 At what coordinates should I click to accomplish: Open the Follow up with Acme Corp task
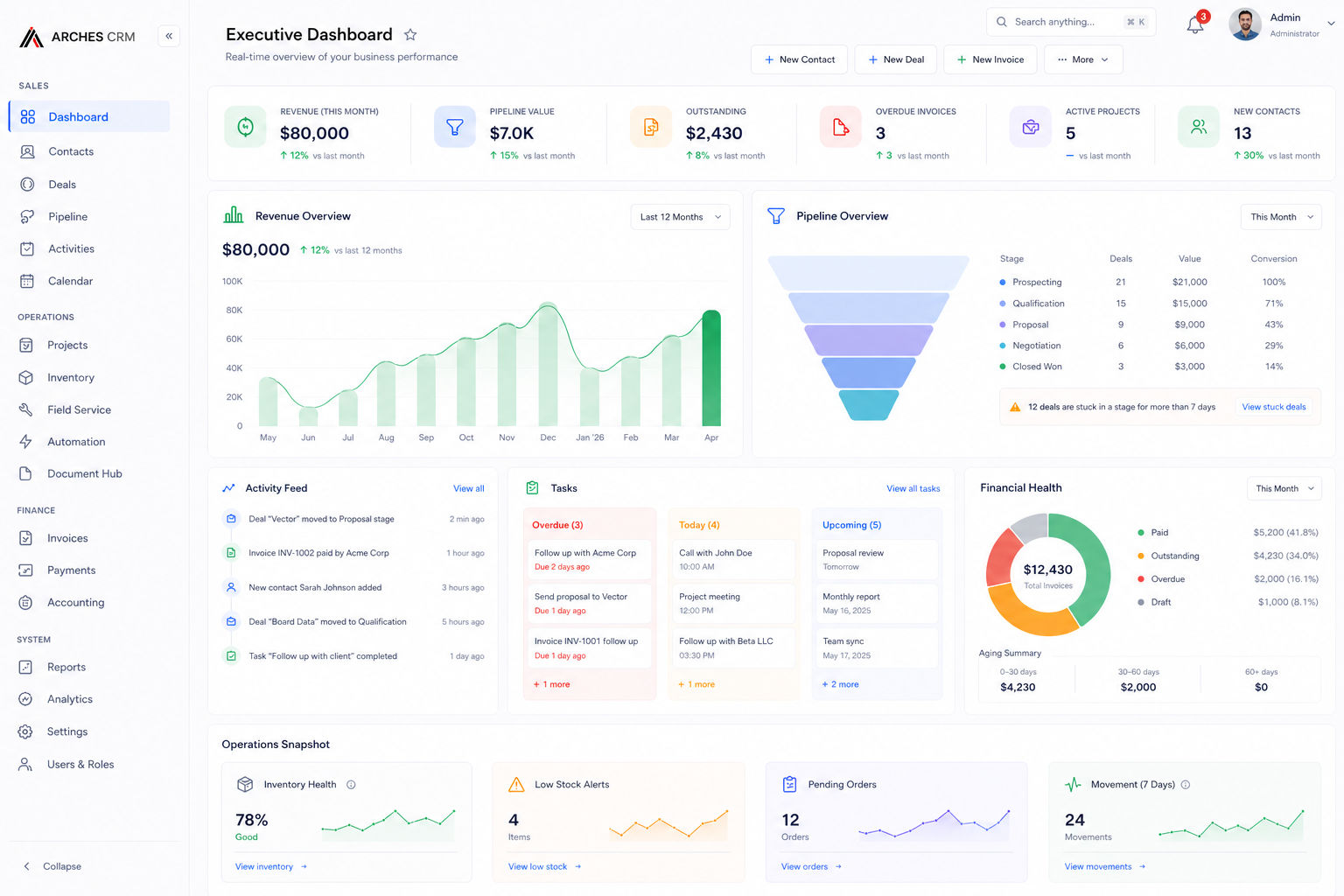click(x=590, y=559)
